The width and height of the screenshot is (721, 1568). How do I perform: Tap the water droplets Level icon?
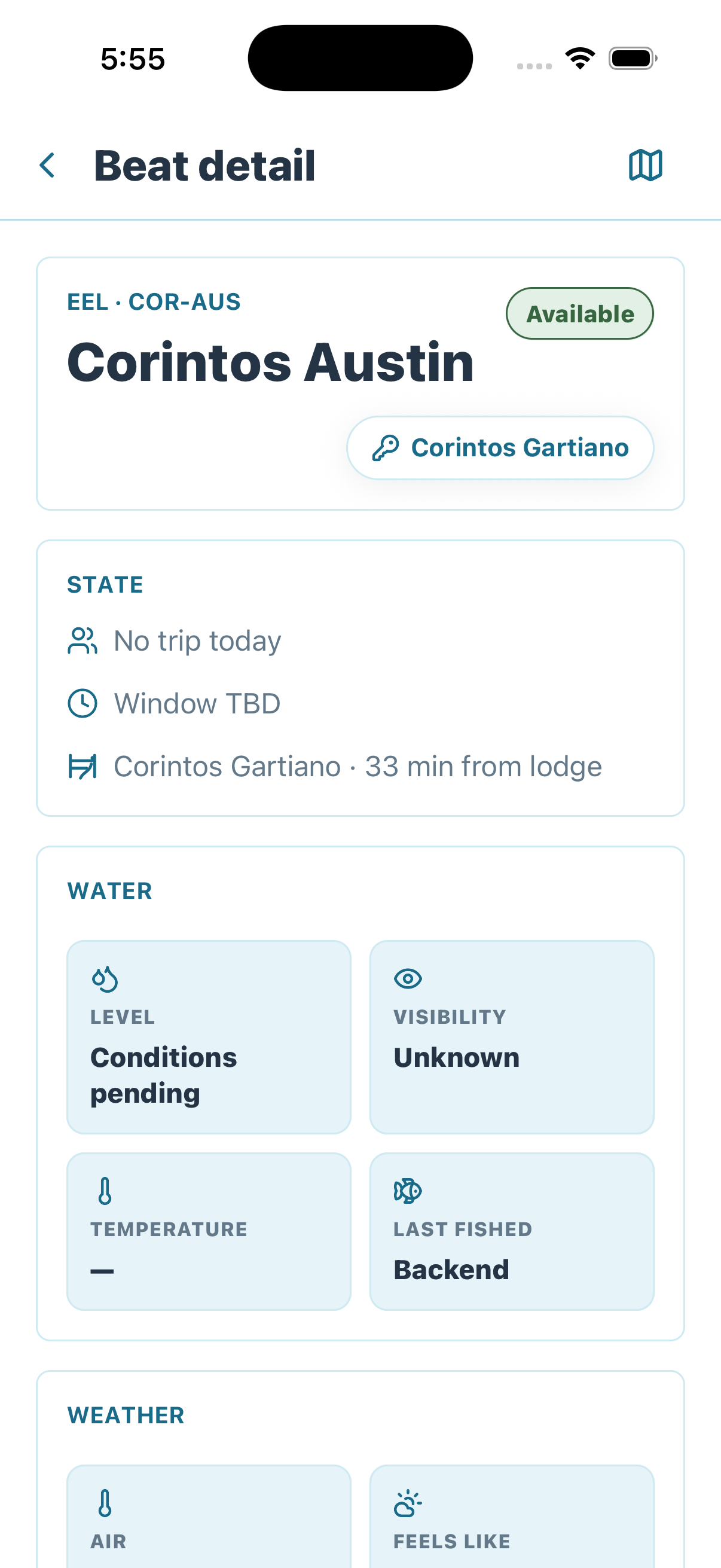point(105,979)
